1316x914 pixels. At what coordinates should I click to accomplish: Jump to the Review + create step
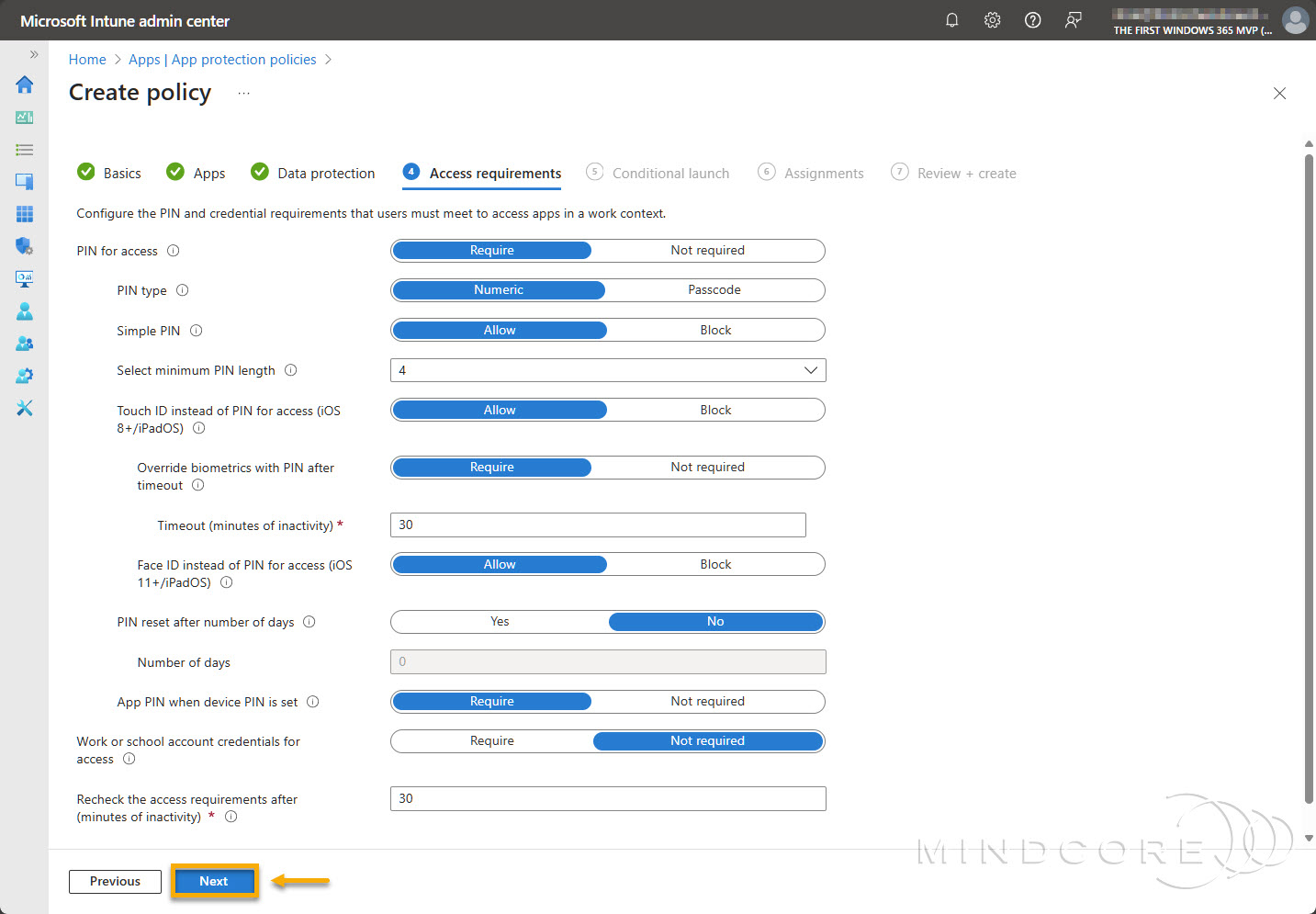953,173
